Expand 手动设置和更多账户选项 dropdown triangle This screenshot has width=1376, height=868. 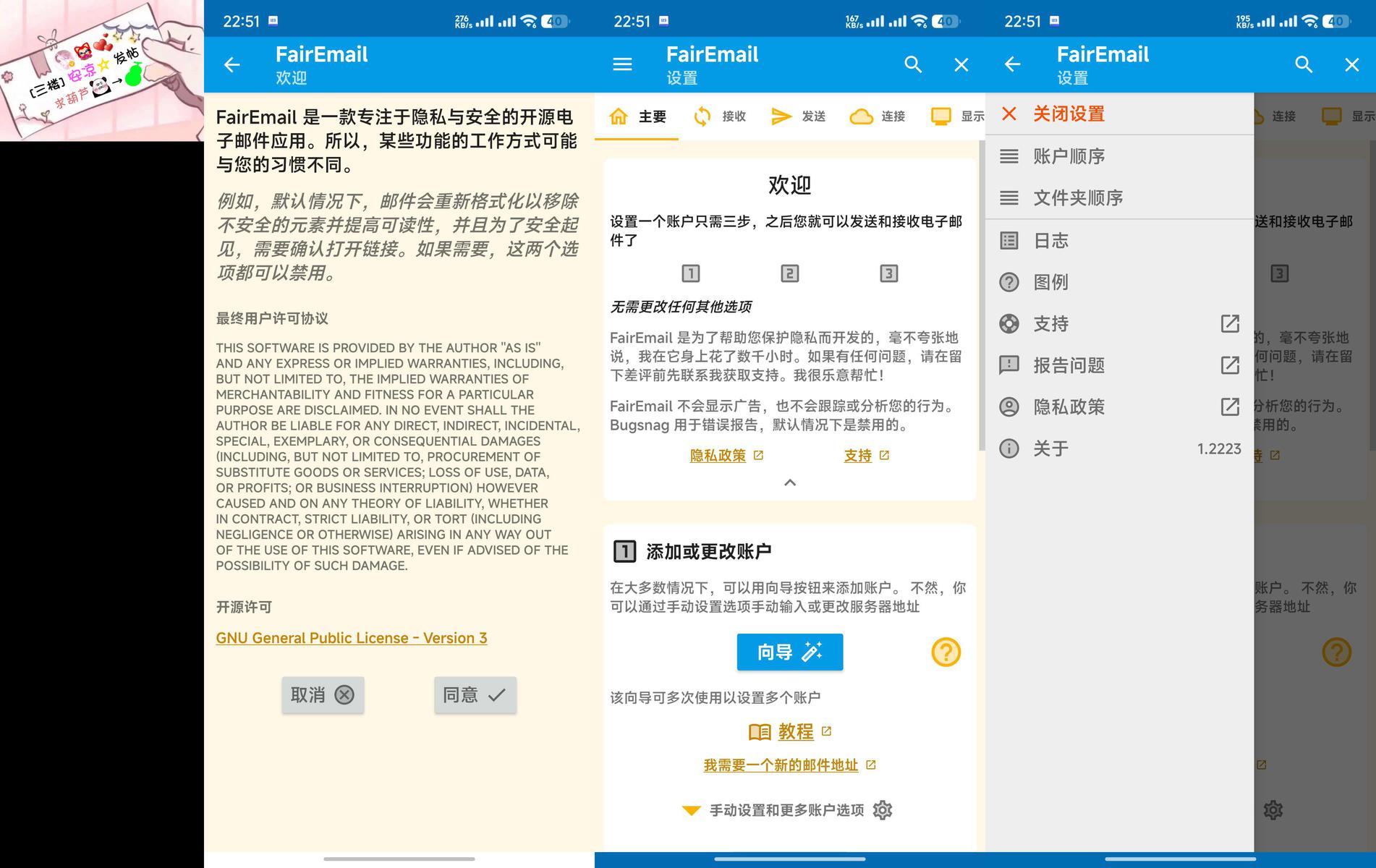click(x=691, y=810)
